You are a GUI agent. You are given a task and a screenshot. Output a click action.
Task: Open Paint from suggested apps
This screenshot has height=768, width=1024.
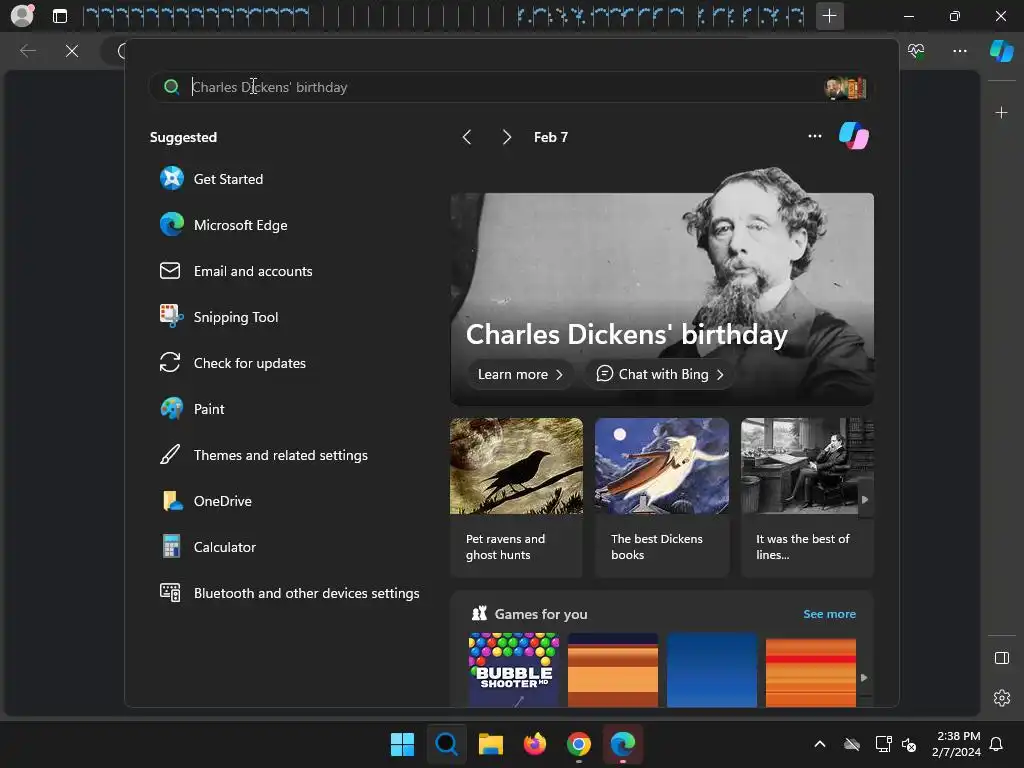pyautogui.click(x=192, y=409)
